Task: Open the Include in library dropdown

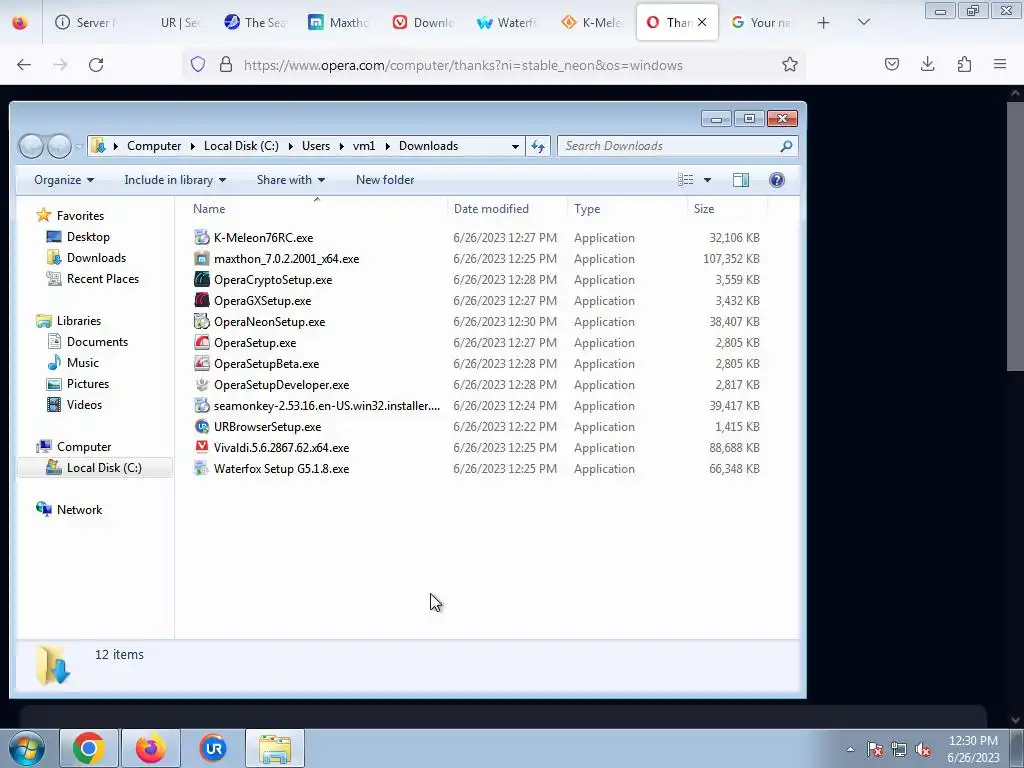Action: 175,180
